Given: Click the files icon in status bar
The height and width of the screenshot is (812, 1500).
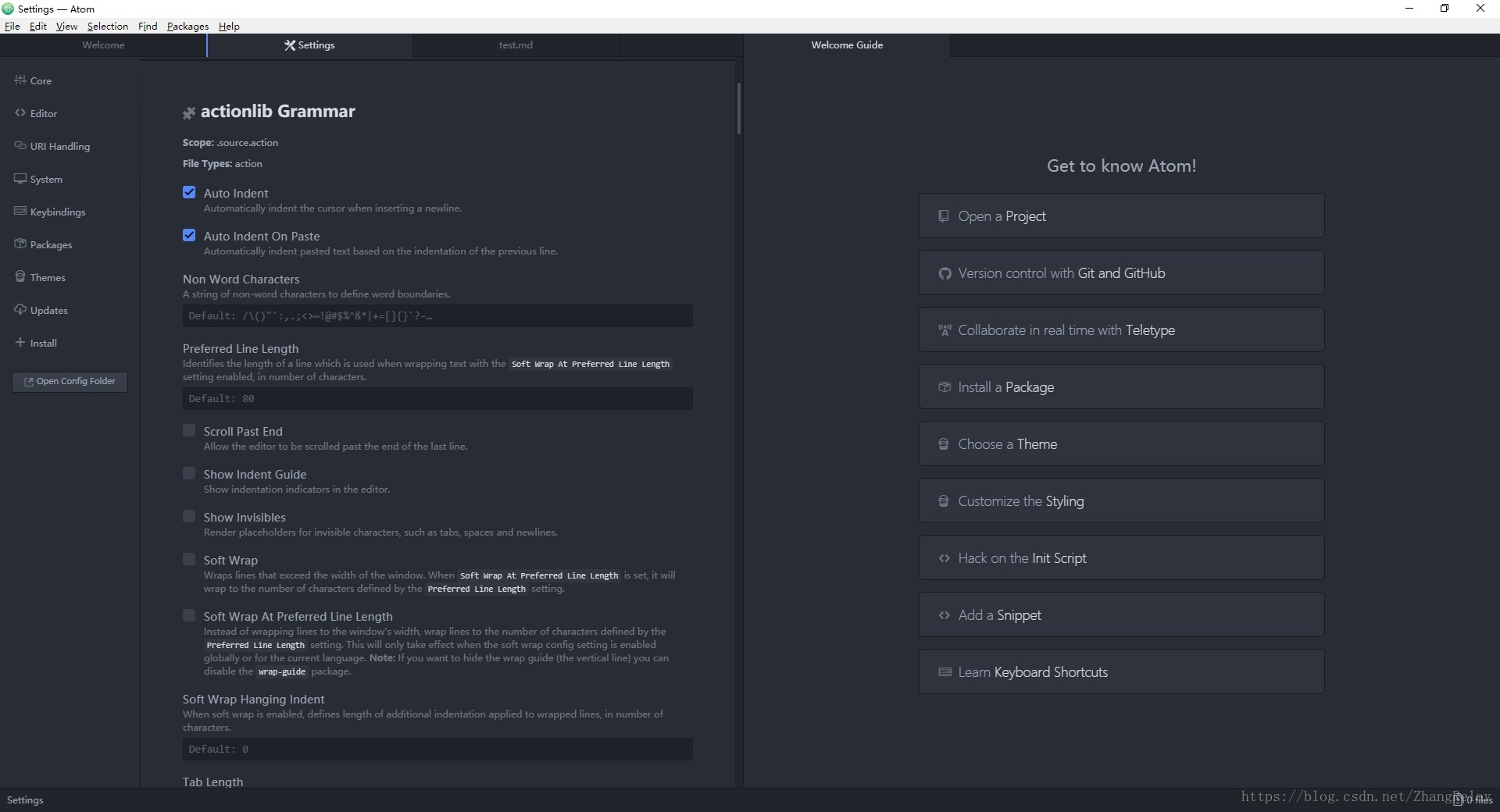Looking at the screenshot, I should (1458, 800).
